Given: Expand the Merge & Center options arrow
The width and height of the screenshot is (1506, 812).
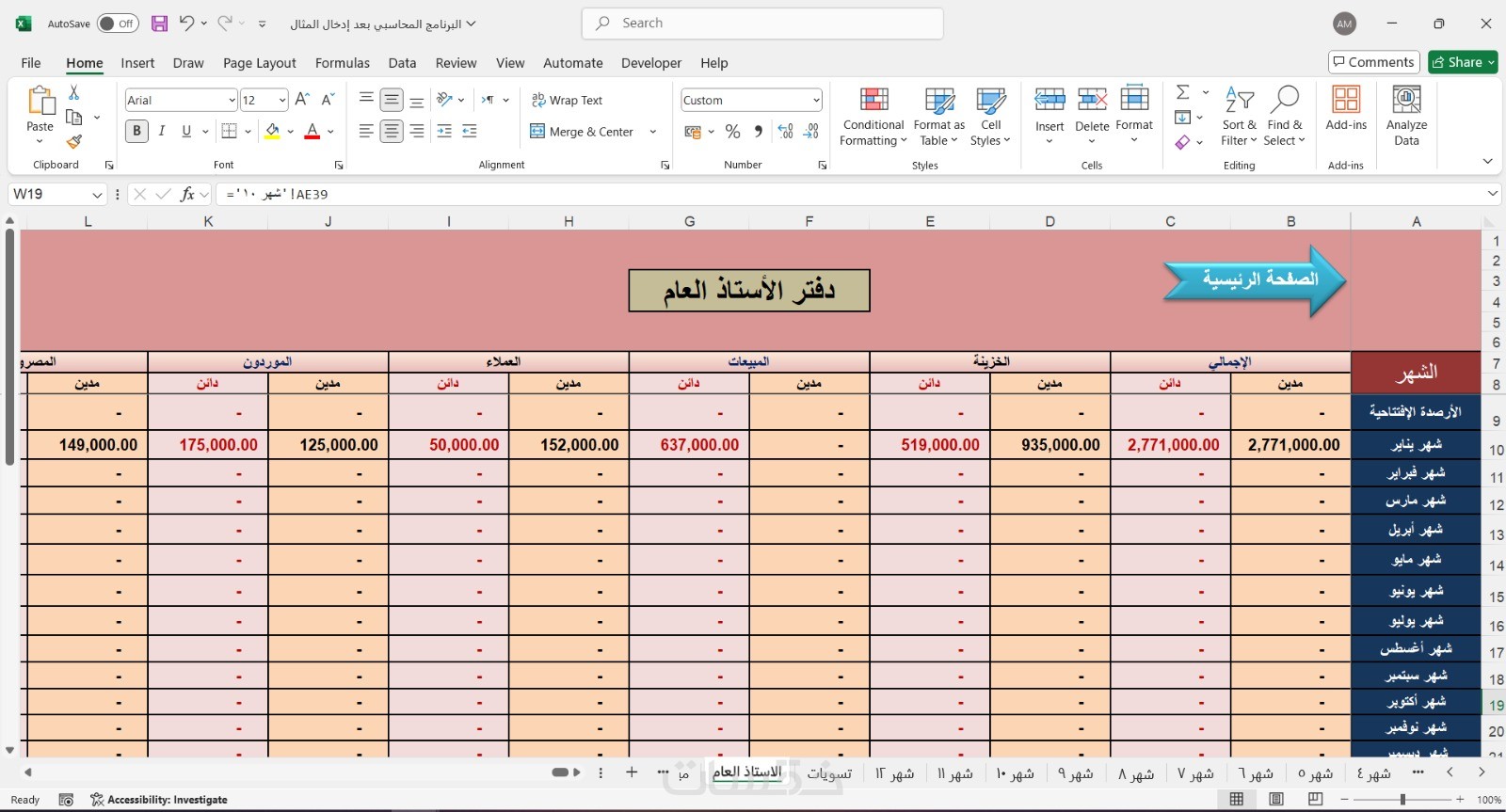Looking at the screenshot, I should click(653, 132).
